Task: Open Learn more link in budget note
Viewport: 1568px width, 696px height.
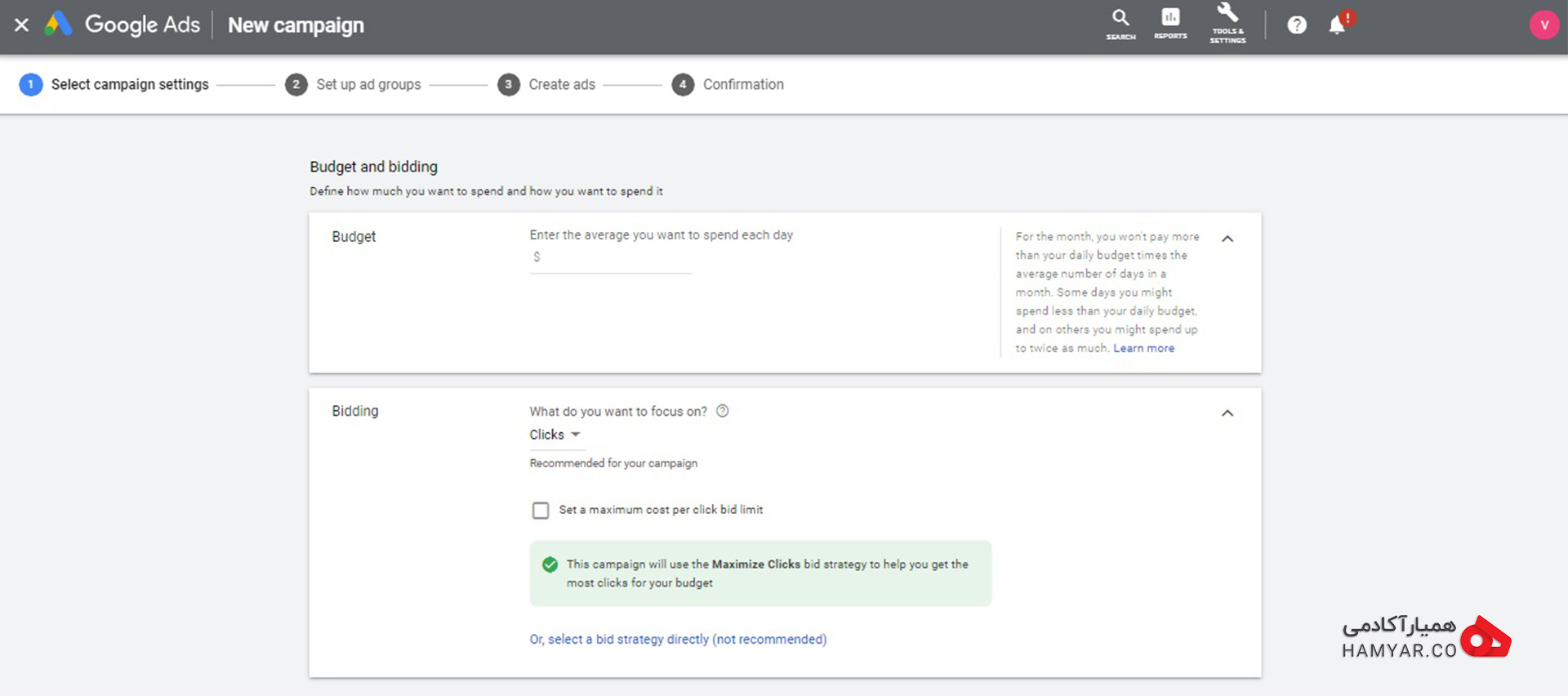Action: pyautogui.click(x=1143, y=348)
